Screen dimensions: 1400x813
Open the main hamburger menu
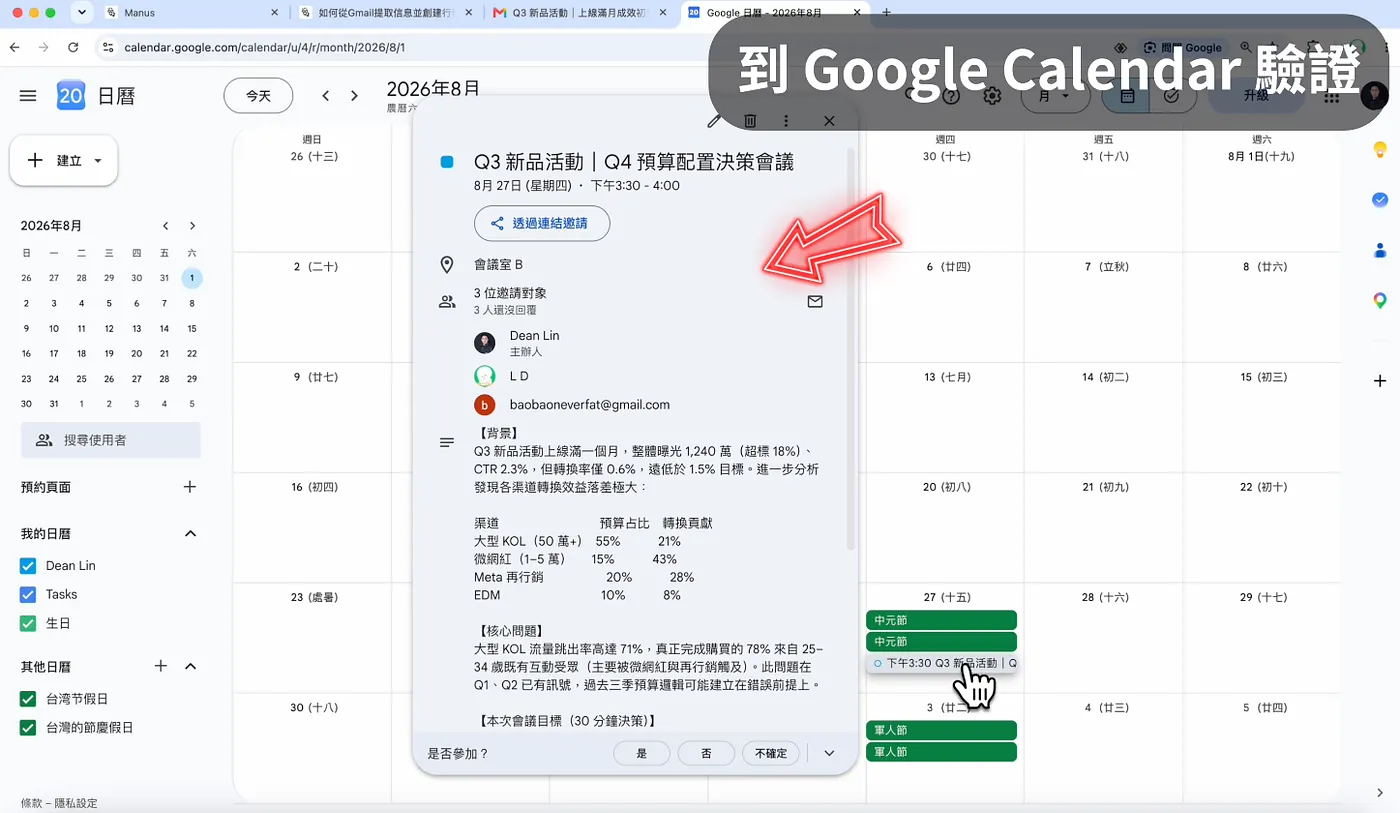click(x=28, y=96)
